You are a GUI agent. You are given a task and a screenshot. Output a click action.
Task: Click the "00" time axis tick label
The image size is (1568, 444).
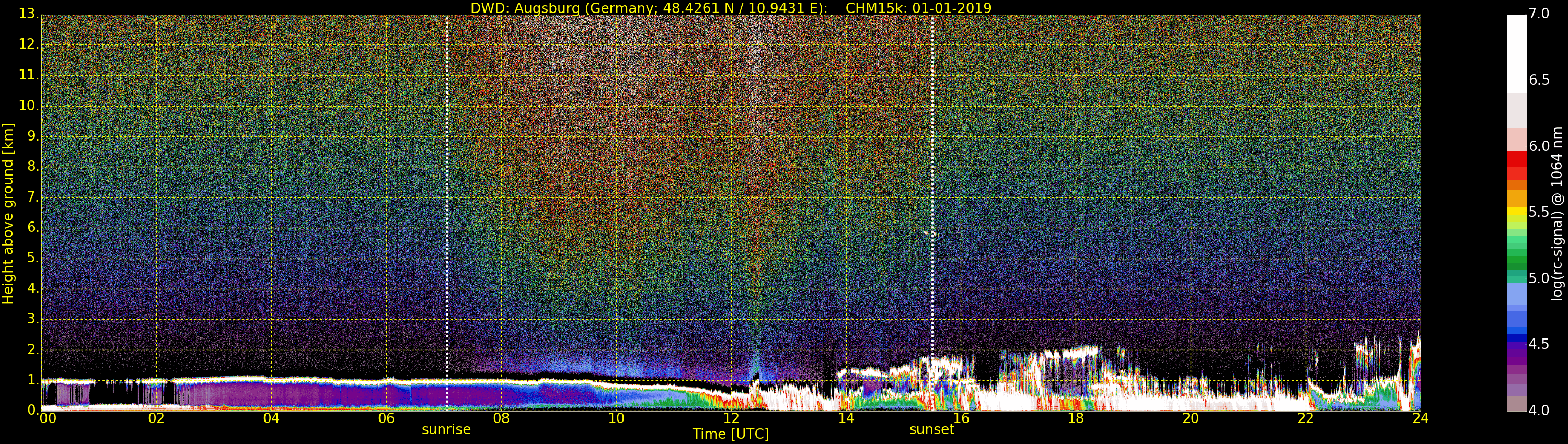coord(48,418)
